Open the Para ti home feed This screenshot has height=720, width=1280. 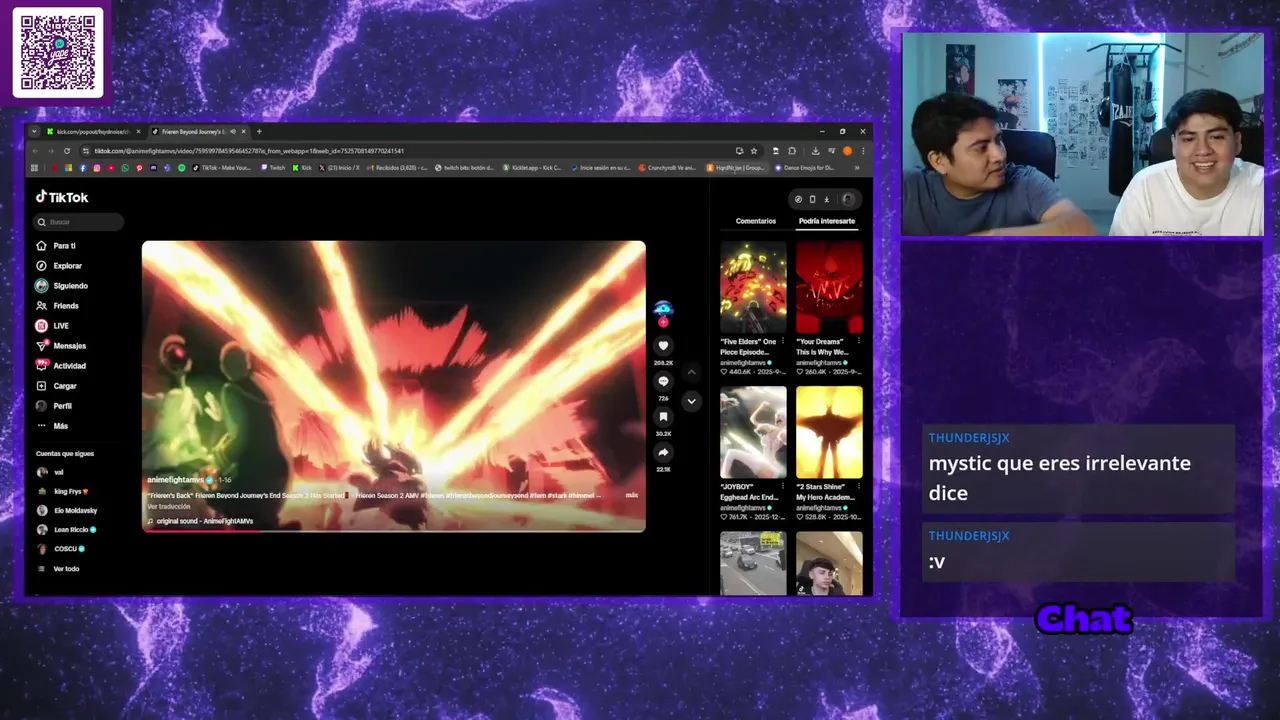tap(56, 246)
